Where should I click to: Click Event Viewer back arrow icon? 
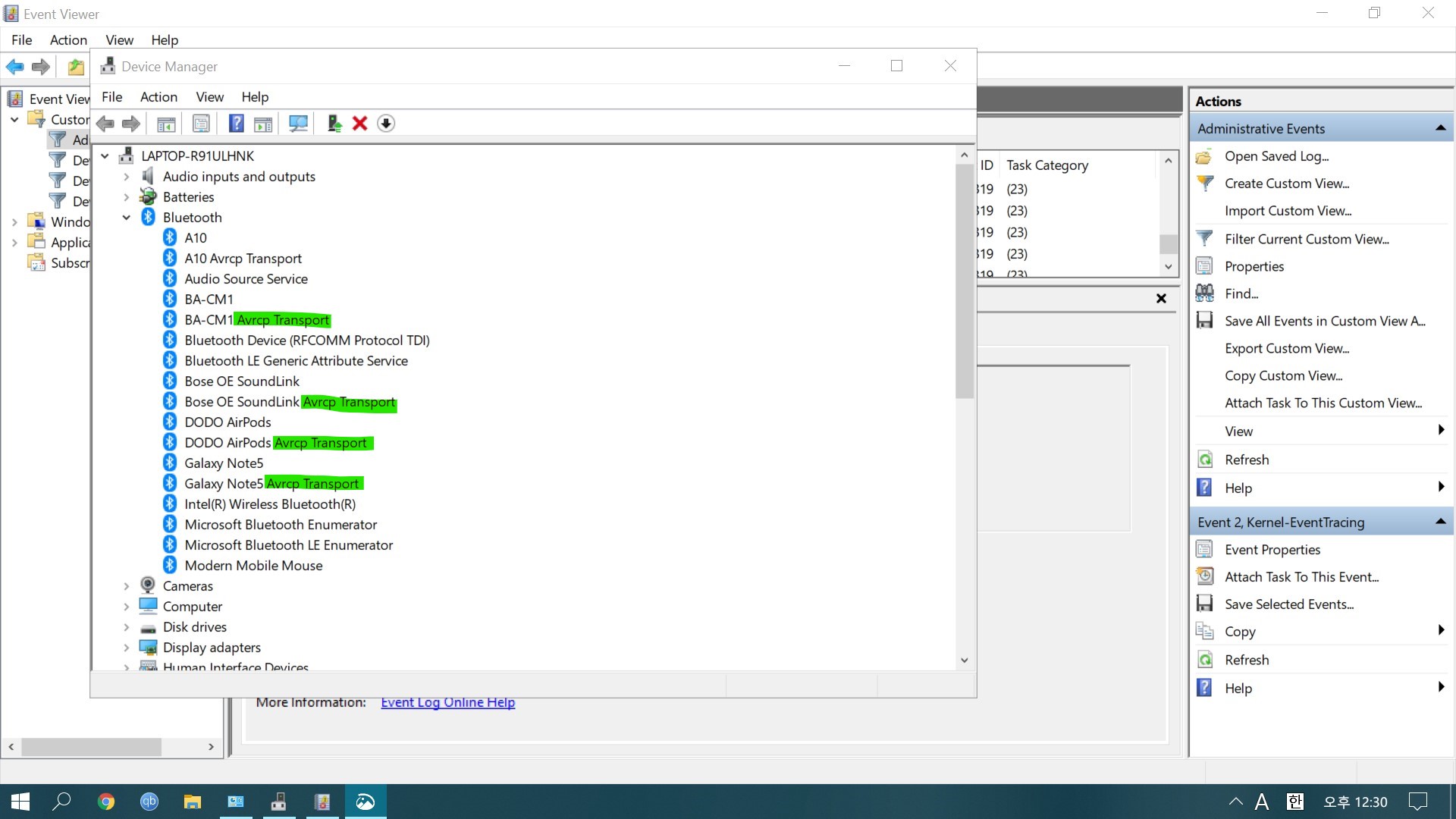15,67
